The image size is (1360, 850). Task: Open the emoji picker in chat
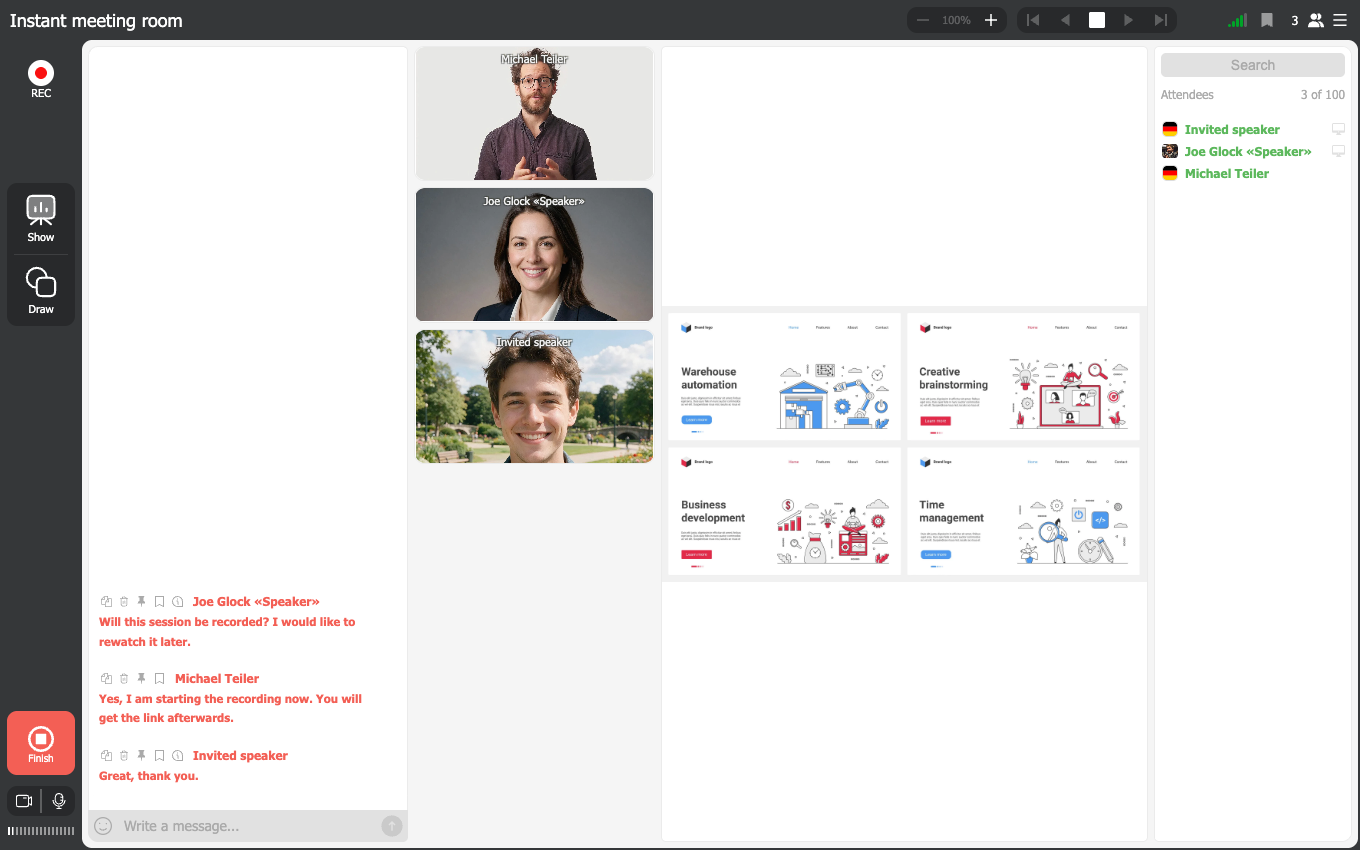(x=103, y=826)
